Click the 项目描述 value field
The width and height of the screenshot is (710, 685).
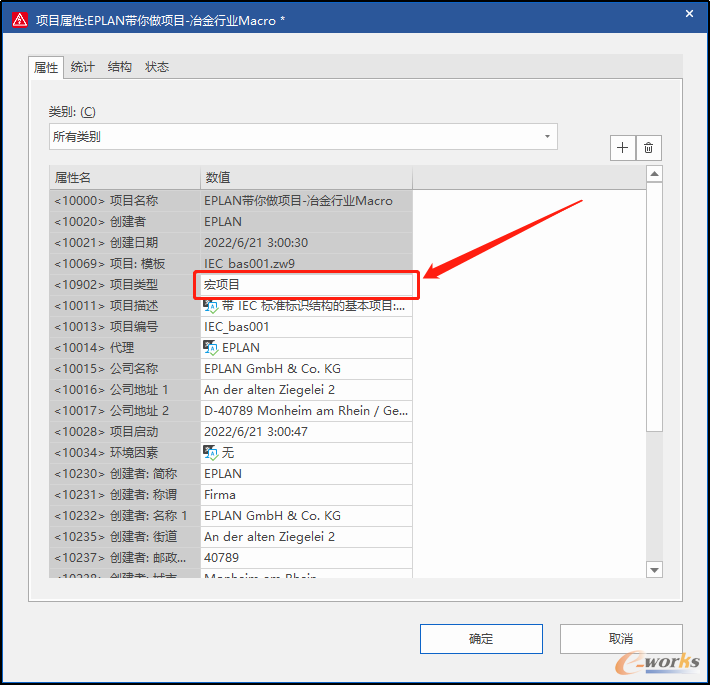307,306
